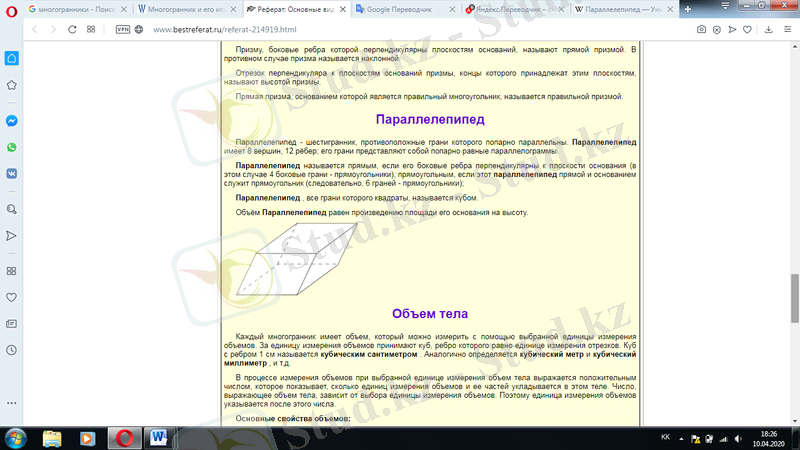Add page to bookmarks heart in address bar
This screenshot has height=450, width=800.
[747, 30]
